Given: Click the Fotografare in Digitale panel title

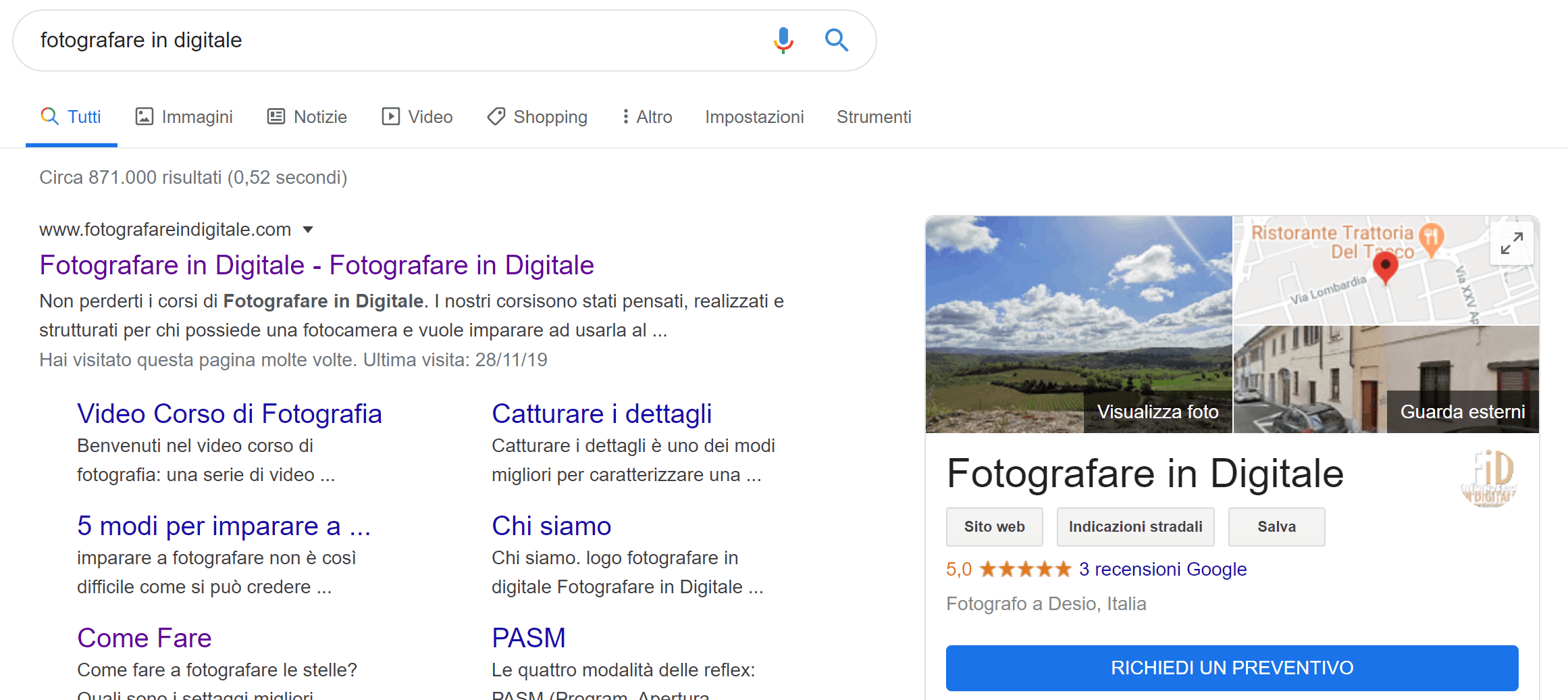Looking at the screenshot, I should [1145, 474].
